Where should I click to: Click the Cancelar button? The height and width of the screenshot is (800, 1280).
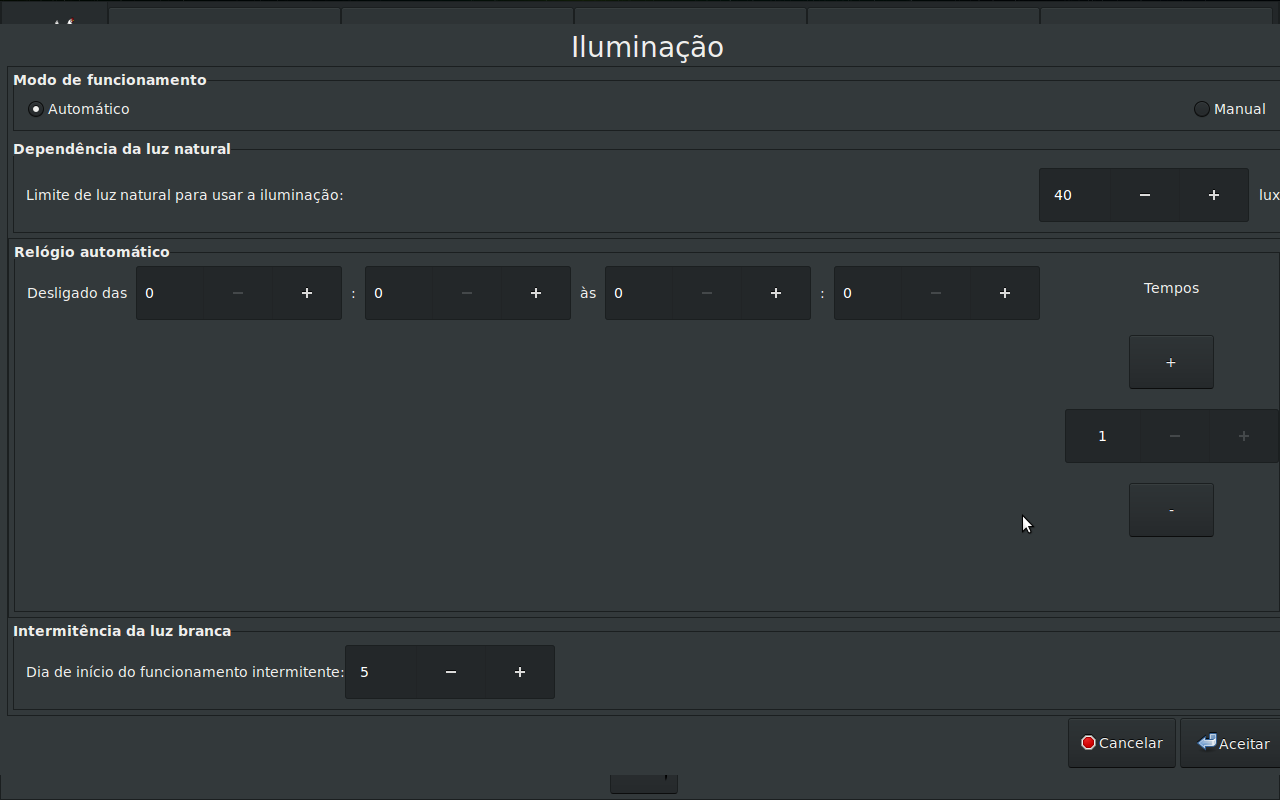click(x=1122, y=743)
